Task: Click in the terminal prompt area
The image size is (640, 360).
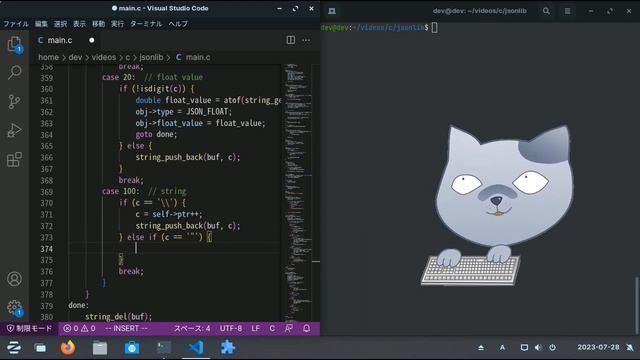Action: [x=434, y=27]
